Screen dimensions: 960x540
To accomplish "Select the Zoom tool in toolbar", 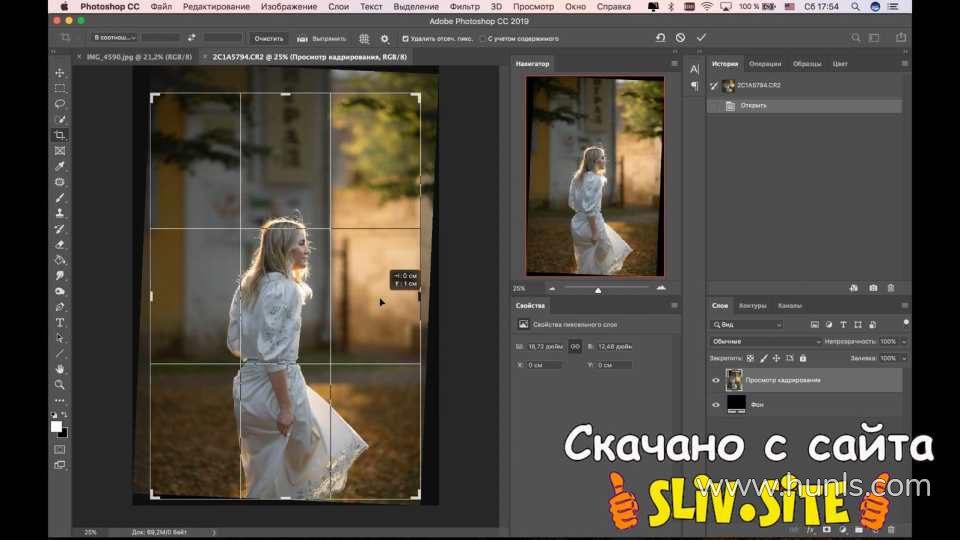I will [60, 384].
